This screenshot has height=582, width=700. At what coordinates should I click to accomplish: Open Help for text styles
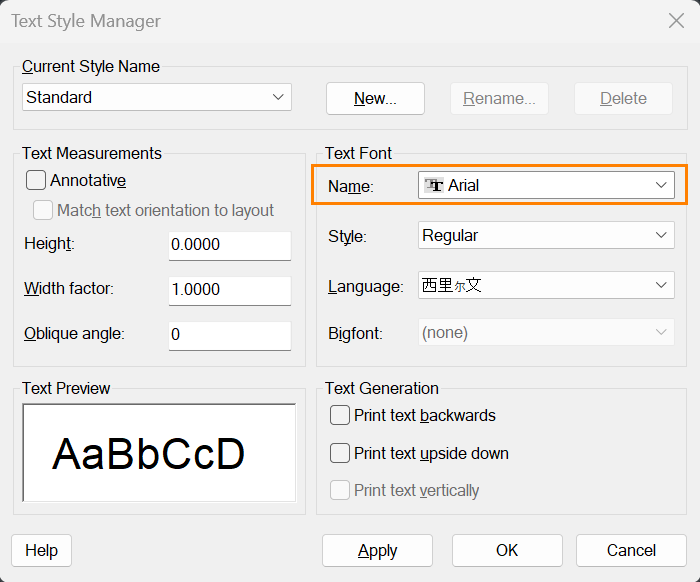pos(42,550)
